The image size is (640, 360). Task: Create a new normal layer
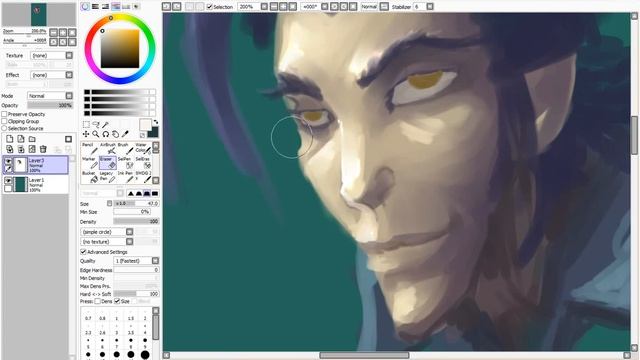(10, 139)
